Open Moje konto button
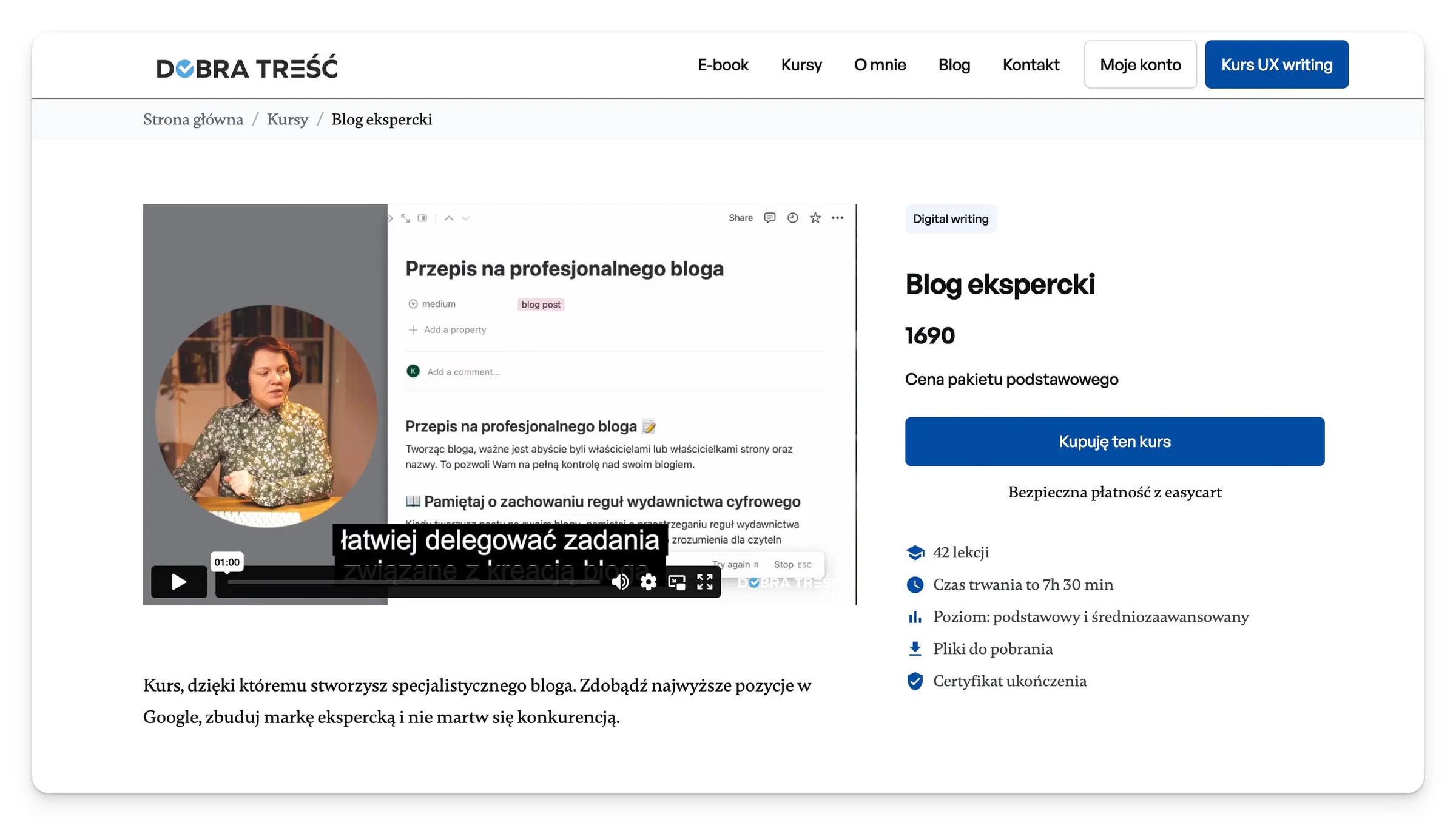The image size is (1456, 825). 1141,64
